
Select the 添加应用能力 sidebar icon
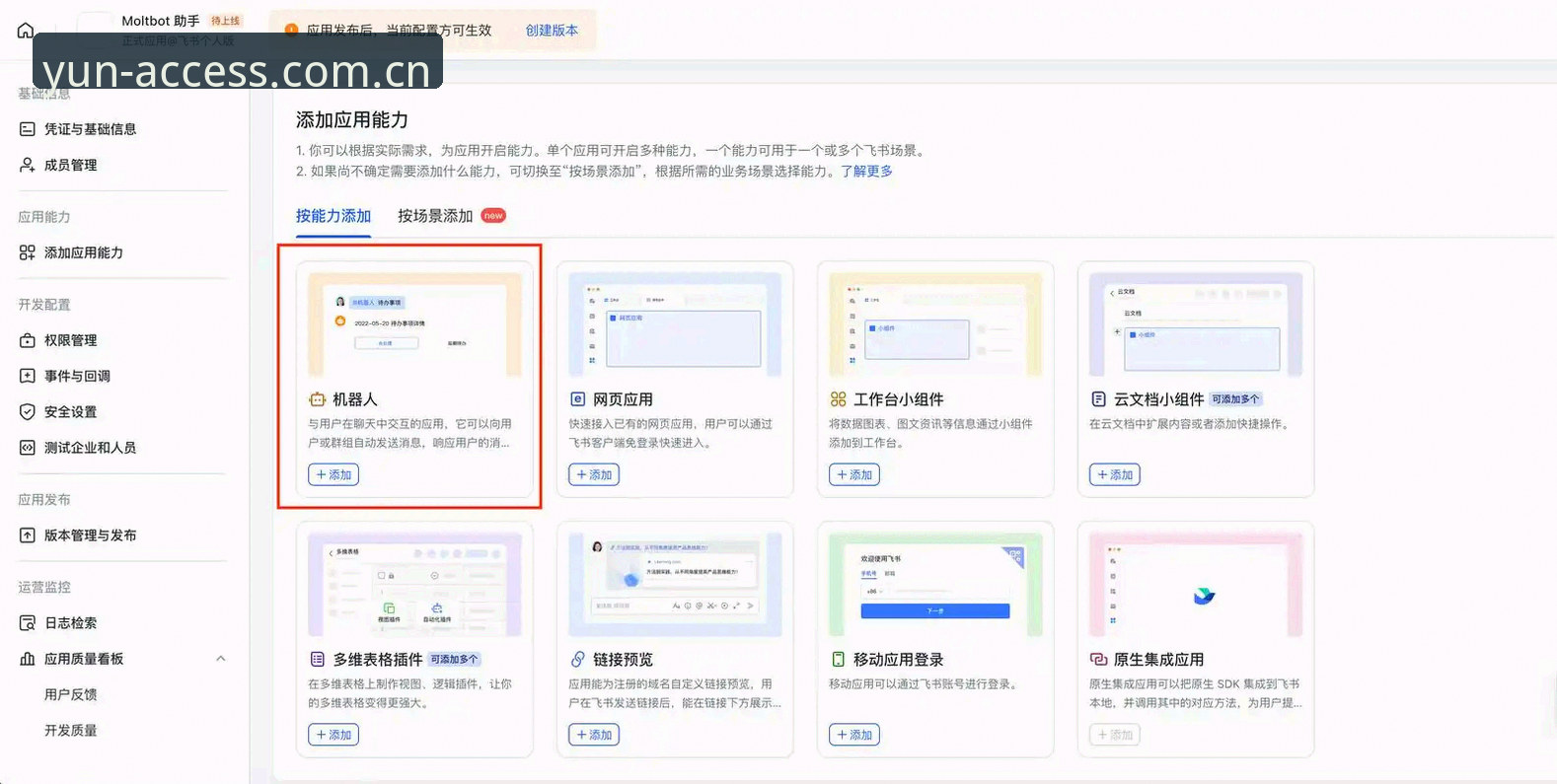[x=28, y=252]
